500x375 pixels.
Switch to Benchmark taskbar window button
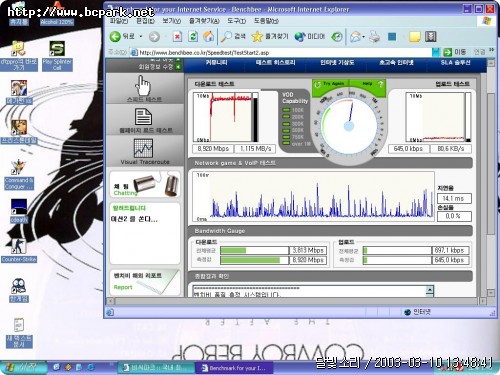tap(234, 368)
